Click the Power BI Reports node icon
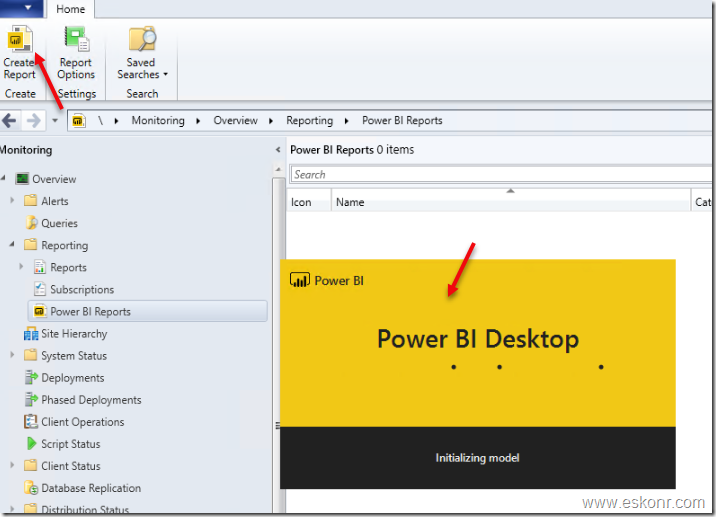Screen dimensions: 716x517 40,311
